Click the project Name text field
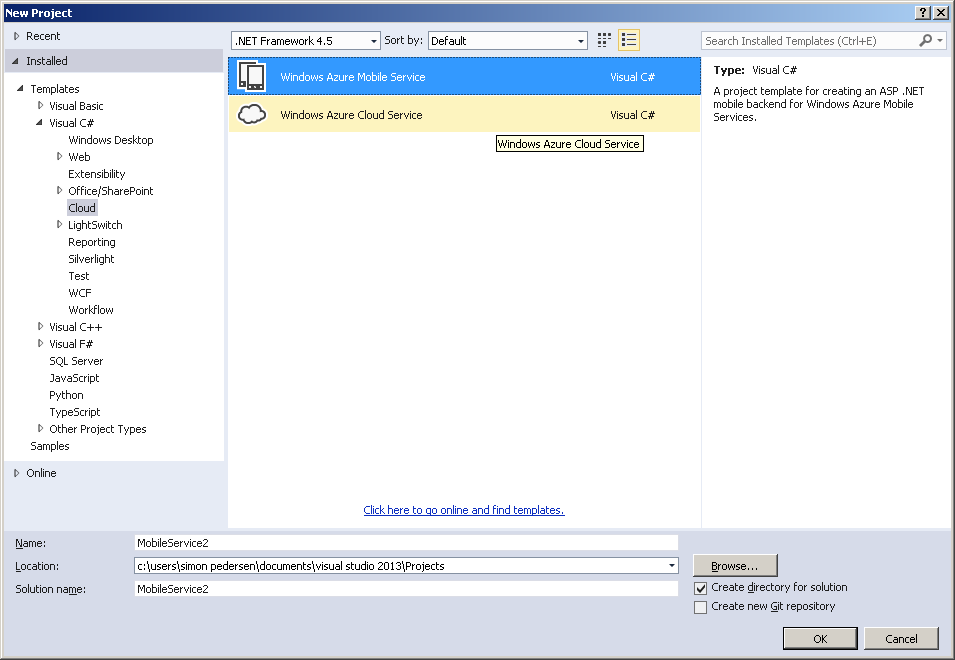955x660 pixels. point(406,543)
